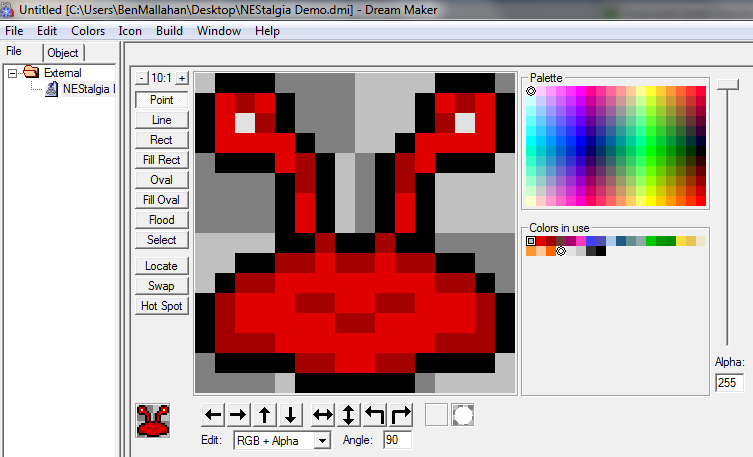This screenshot has height=457, width=753.
Task: Activate the Point drawing tool
Action: point(161,100)
